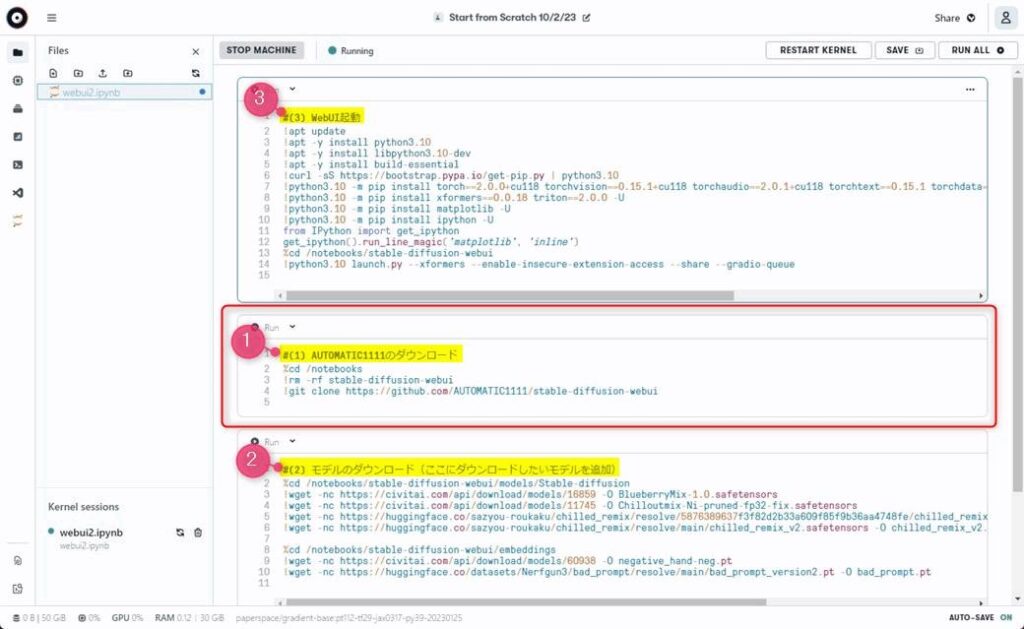The width and height of the screenshot is (1024, 629).
Task: Click the model download cell horizontal scrollbar
Action: pyautogui.click(x=526, y=602)
